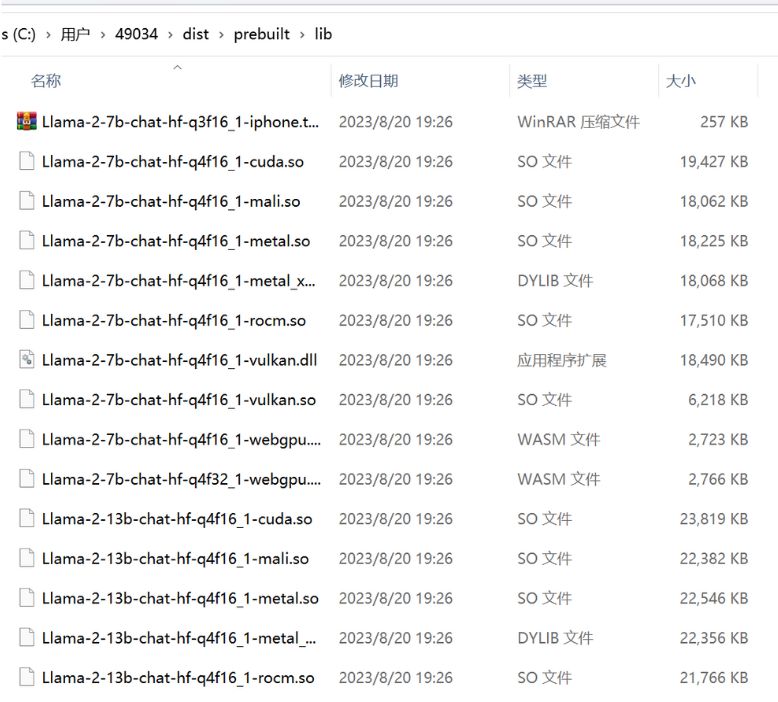Click the 257 KB size cell
778x702 pixels.
click(724, 122)
